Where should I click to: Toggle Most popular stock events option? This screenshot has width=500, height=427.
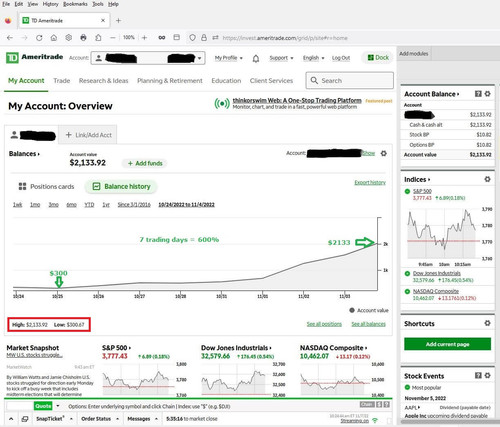(x=407, y=387)
